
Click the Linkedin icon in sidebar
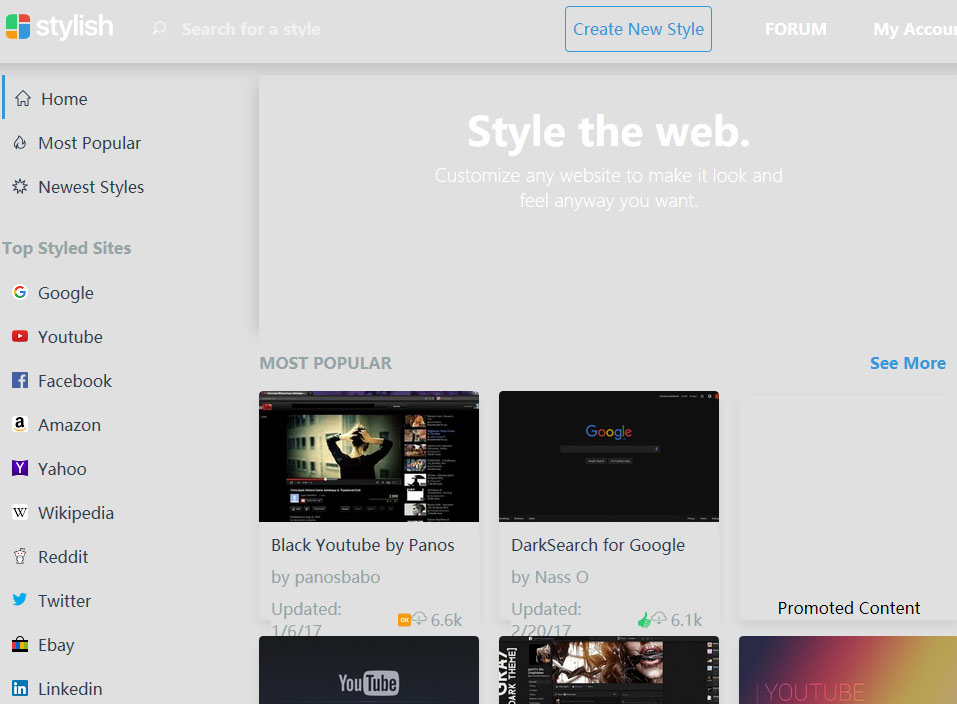coord(20,688)
